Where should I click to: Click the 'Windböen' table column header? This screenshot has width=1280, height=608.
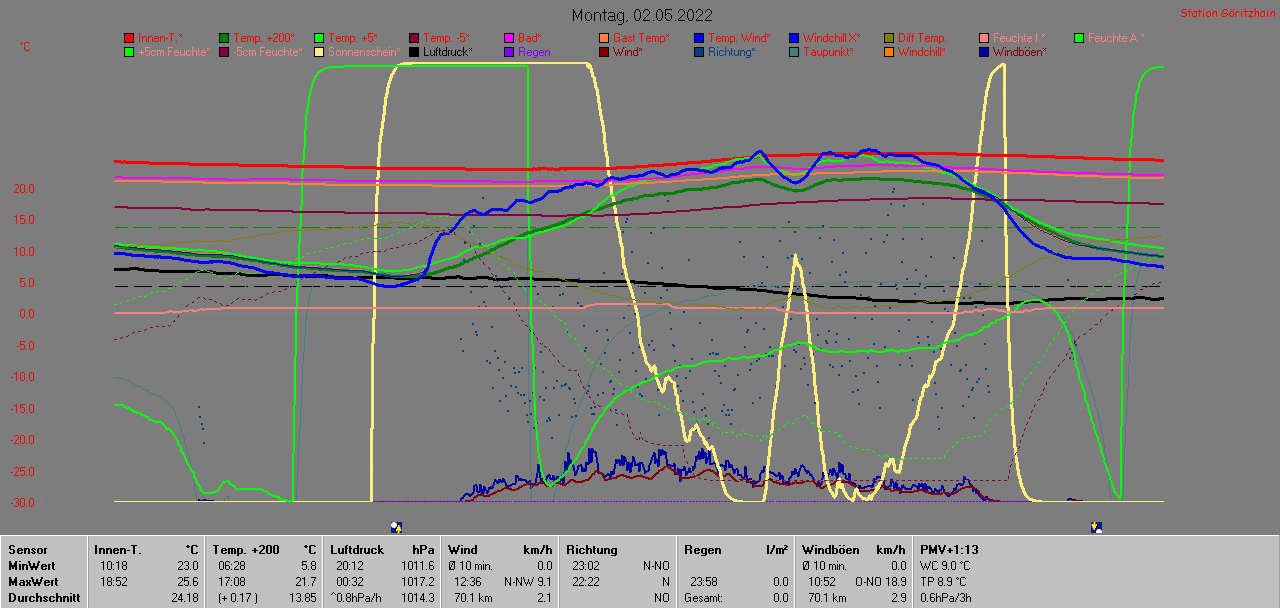[829, 550]
